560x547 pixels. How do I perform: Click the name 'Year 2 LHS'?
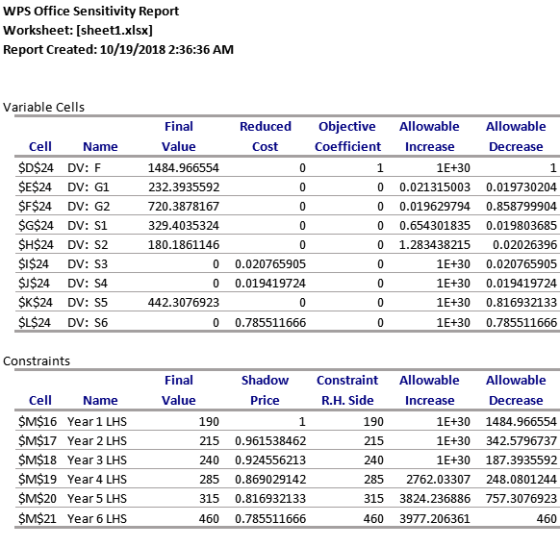click(x=97, y=441)
